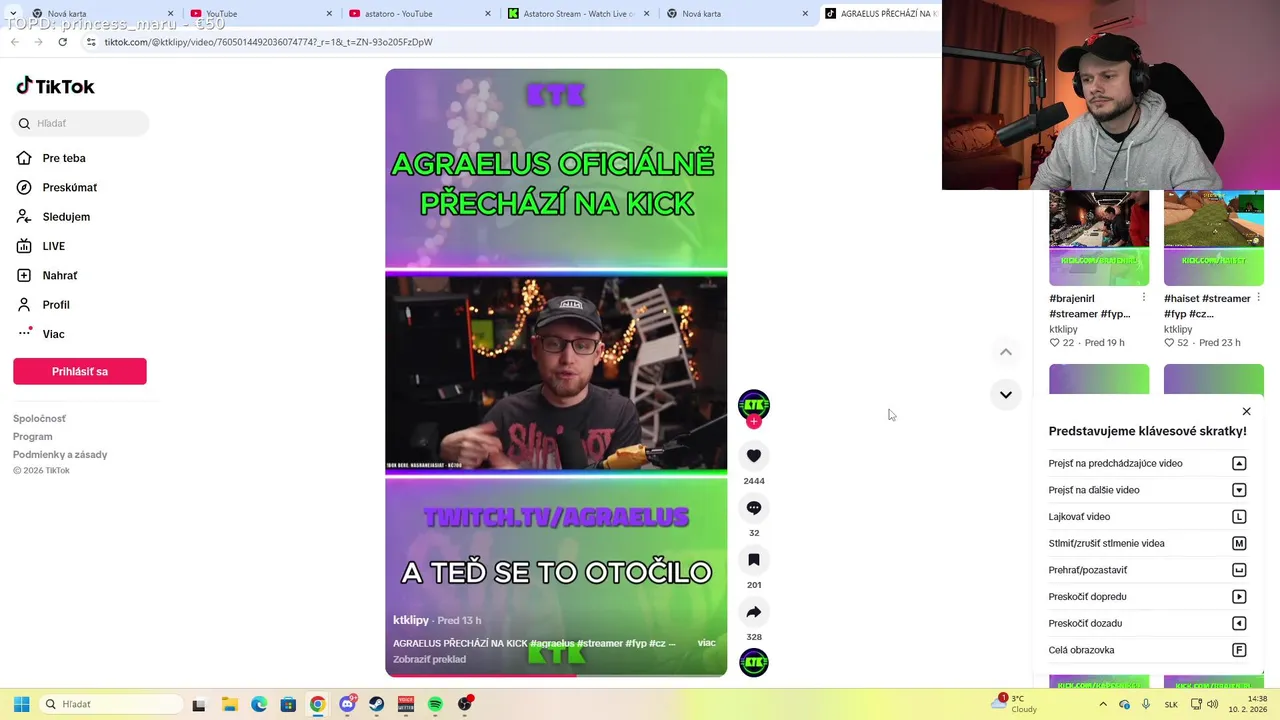This screenshot has width=1280, height=720.
Task: Click the F key icon for fullscreen
Action: 1239,650
